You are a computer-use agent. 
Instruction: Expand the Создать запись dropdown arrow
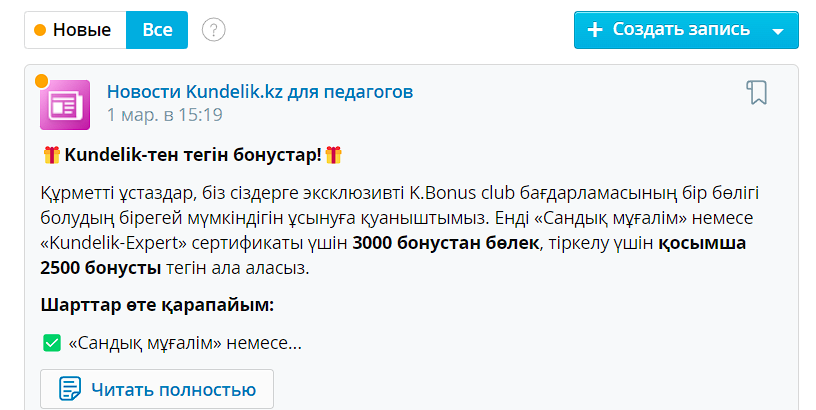click(778, 30)
